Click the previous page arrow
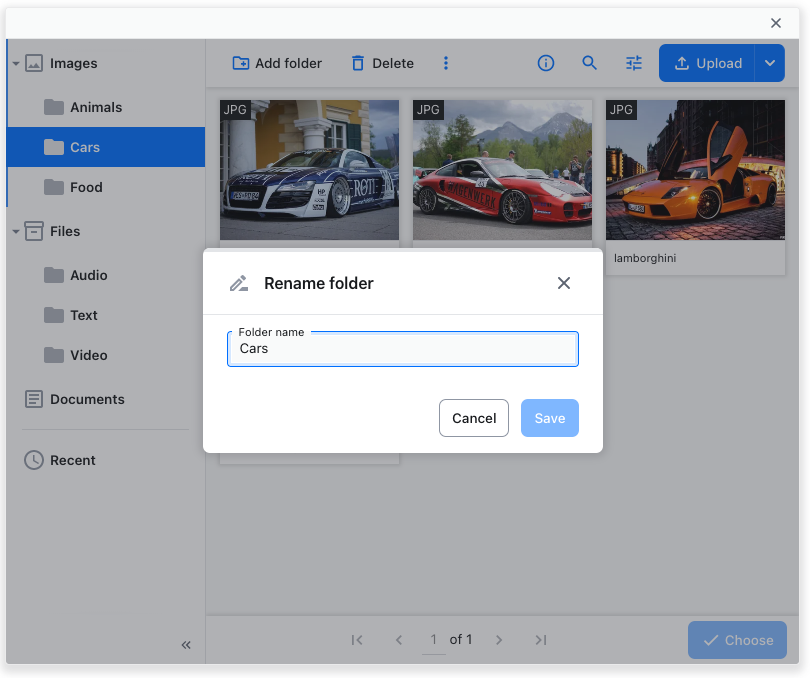810x678 pixels. tap(399, 640)
